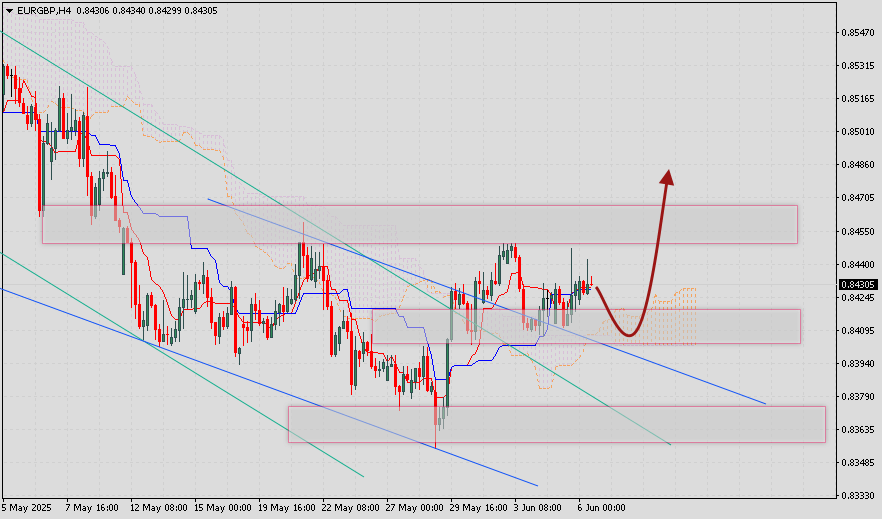The image size is (882, 519).
Task: Select the 0.84705 price axis label
Action: click(858, 198)
